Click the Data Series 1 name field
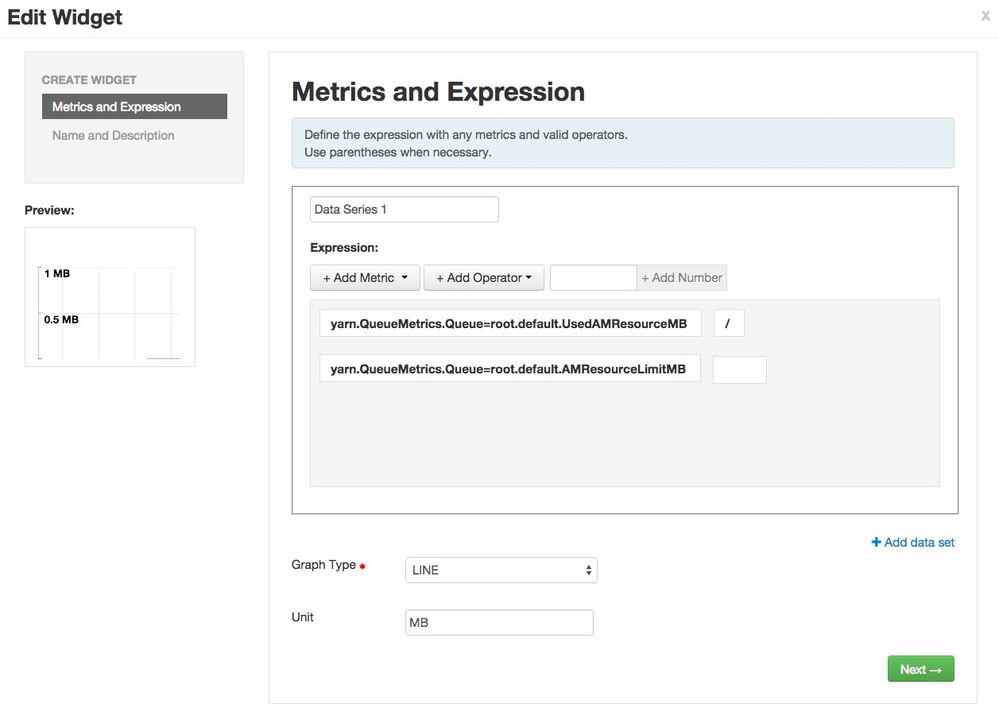 [404, 210]
